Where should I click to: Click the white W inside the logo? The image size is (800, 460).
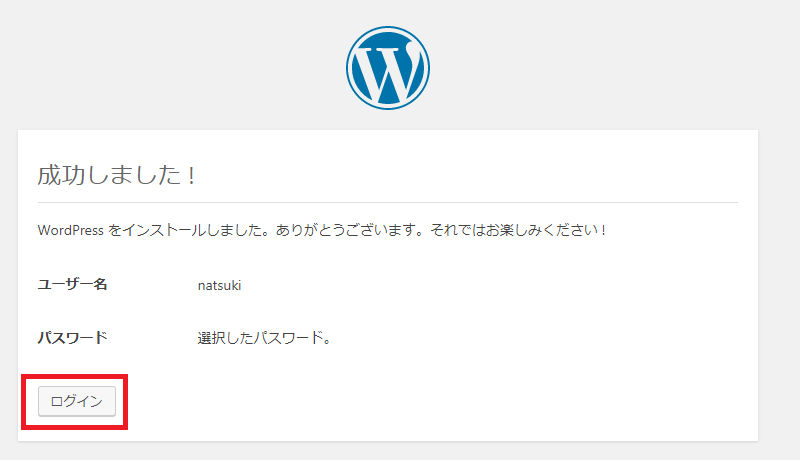[x=389, y=69]
